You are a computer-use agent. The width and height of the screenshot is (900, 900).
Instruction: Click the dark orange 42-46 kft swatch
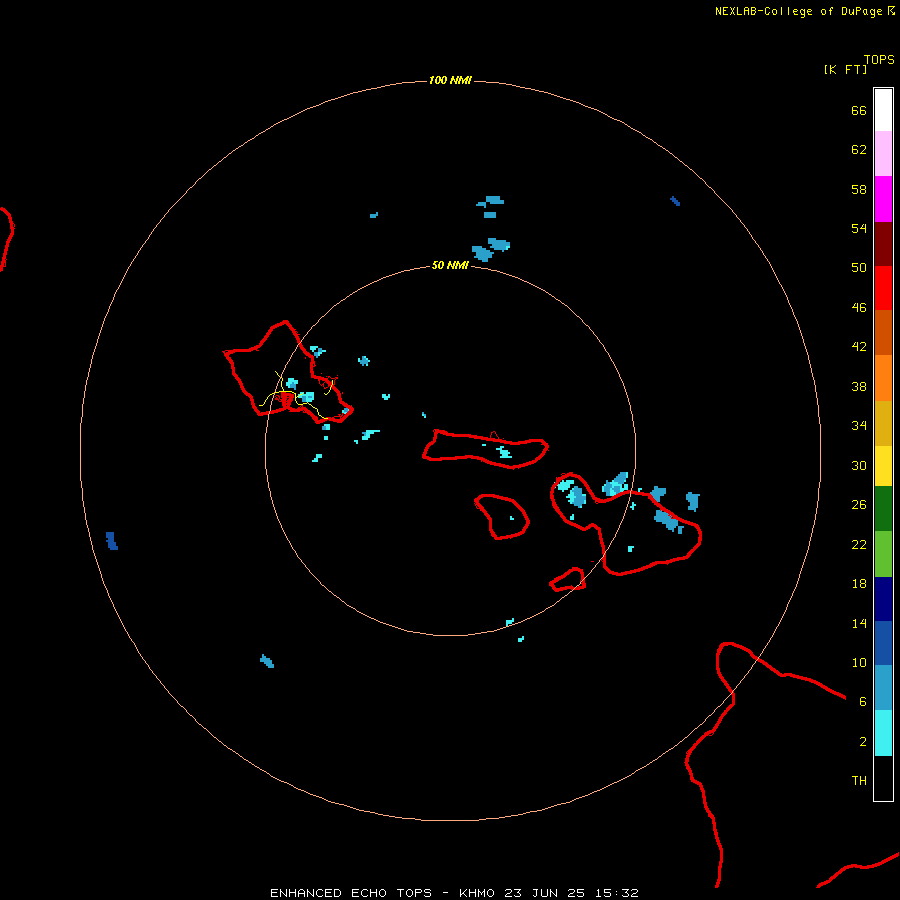click(883, 333)
